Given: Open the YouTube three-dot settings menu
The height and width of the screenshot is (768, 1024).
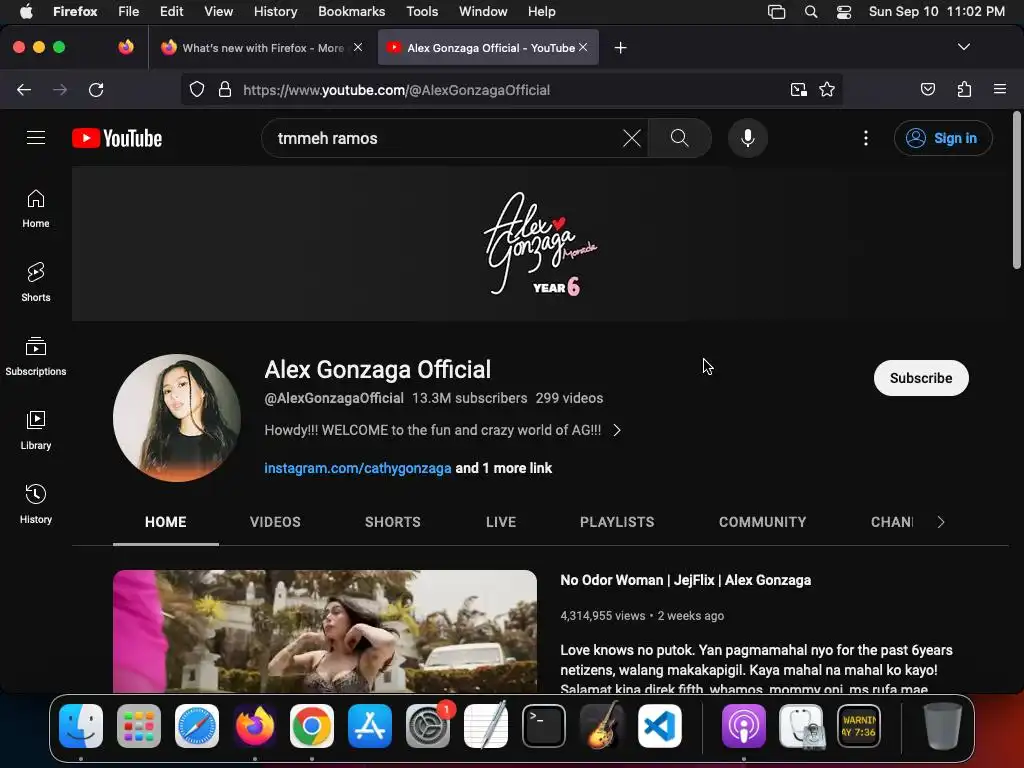Looking at the screenshot, I should (x=866, y=138).
